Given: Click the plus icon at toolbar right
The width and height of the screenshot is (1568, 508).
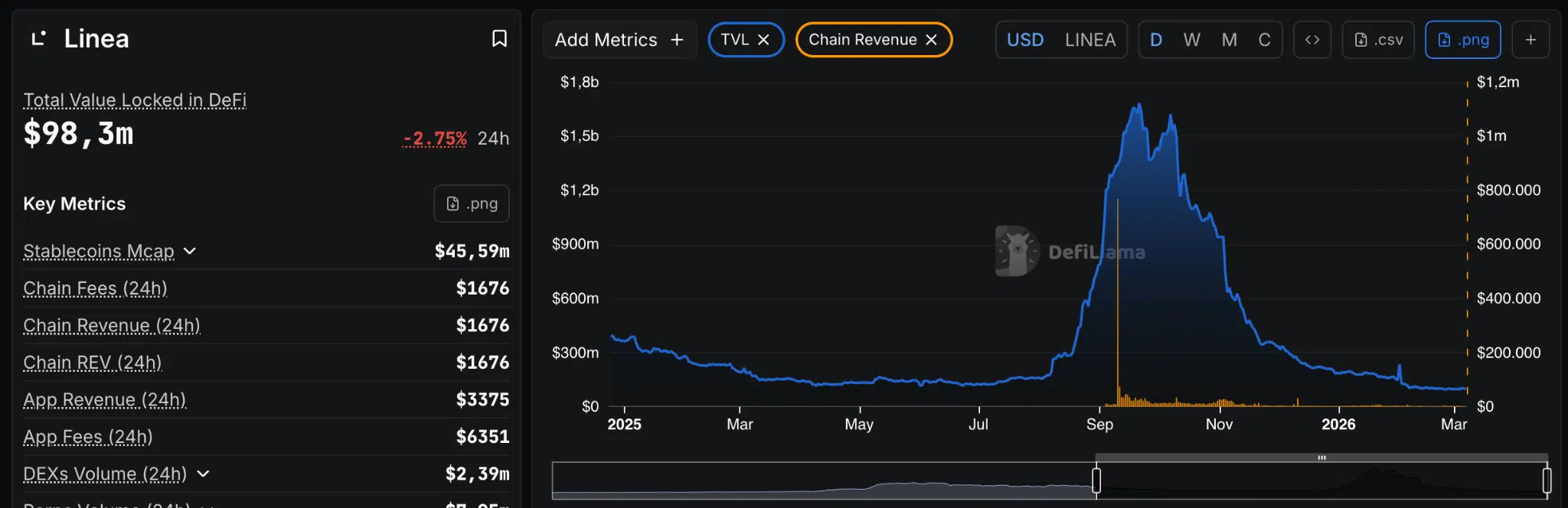Looking at the screenshot, I should tap(1530, 40).
